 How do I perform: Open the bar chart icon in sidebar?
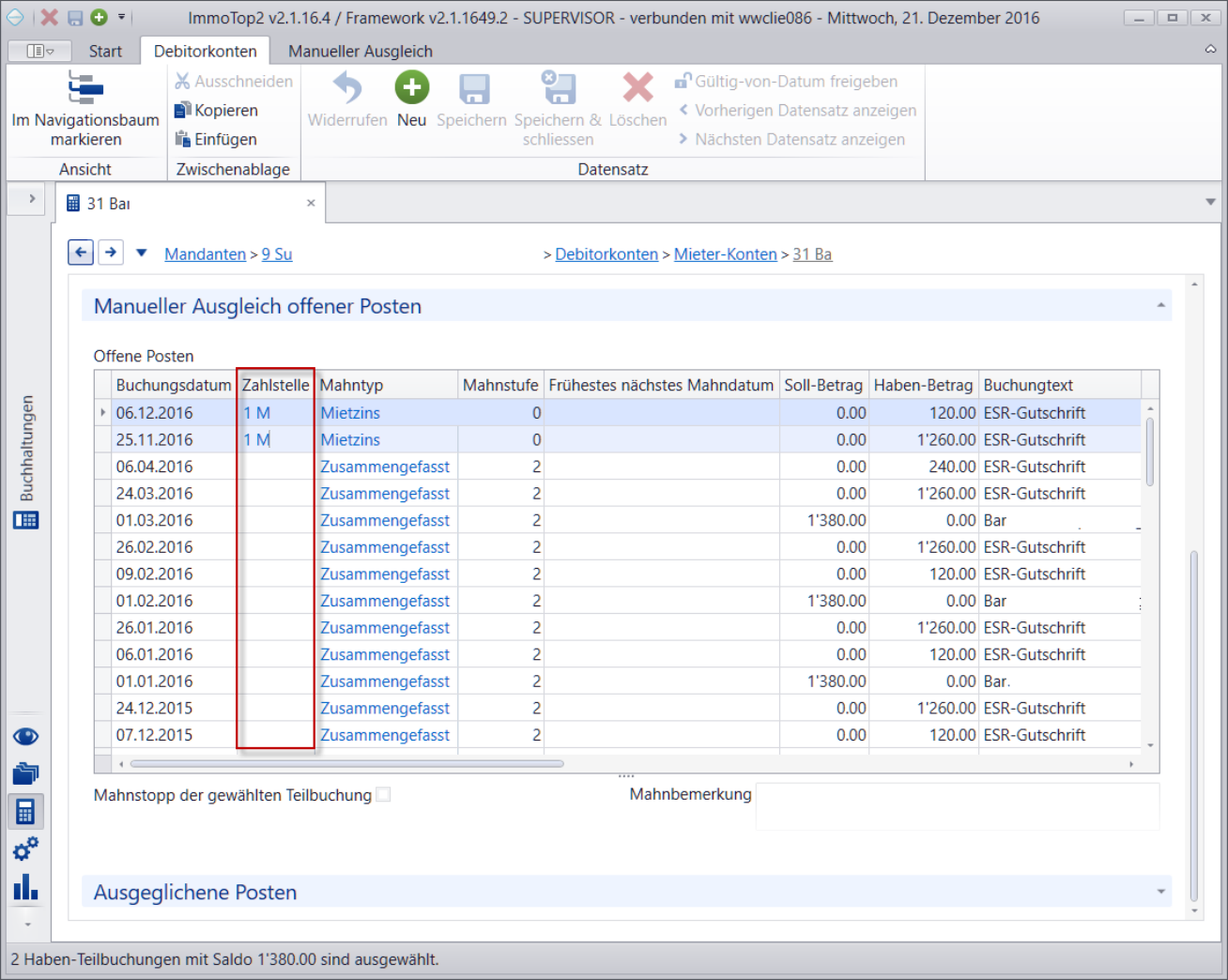(25, 887)
